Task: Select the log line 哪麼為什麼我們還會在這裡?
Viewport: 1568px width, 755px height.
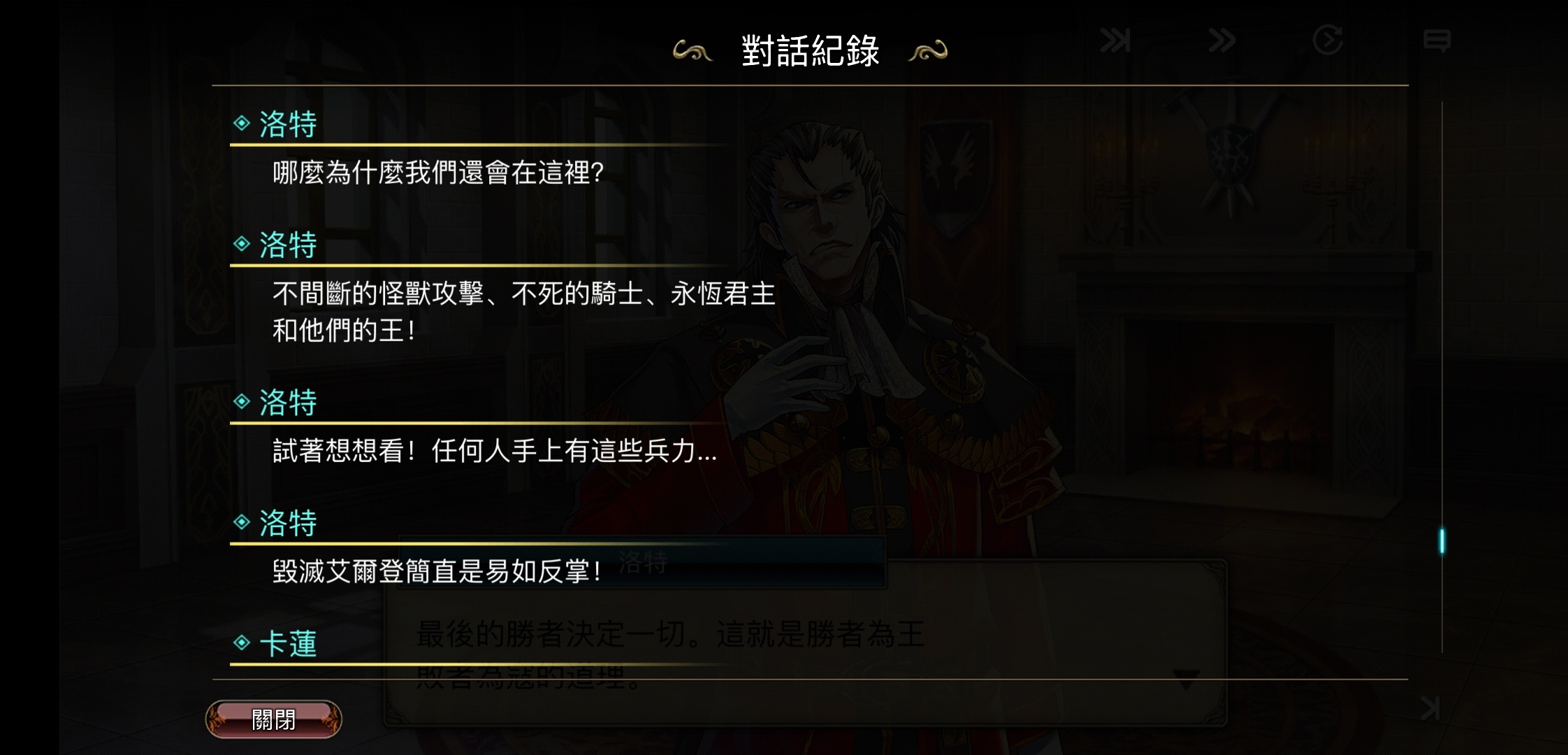Action: [x=438, y=173]
